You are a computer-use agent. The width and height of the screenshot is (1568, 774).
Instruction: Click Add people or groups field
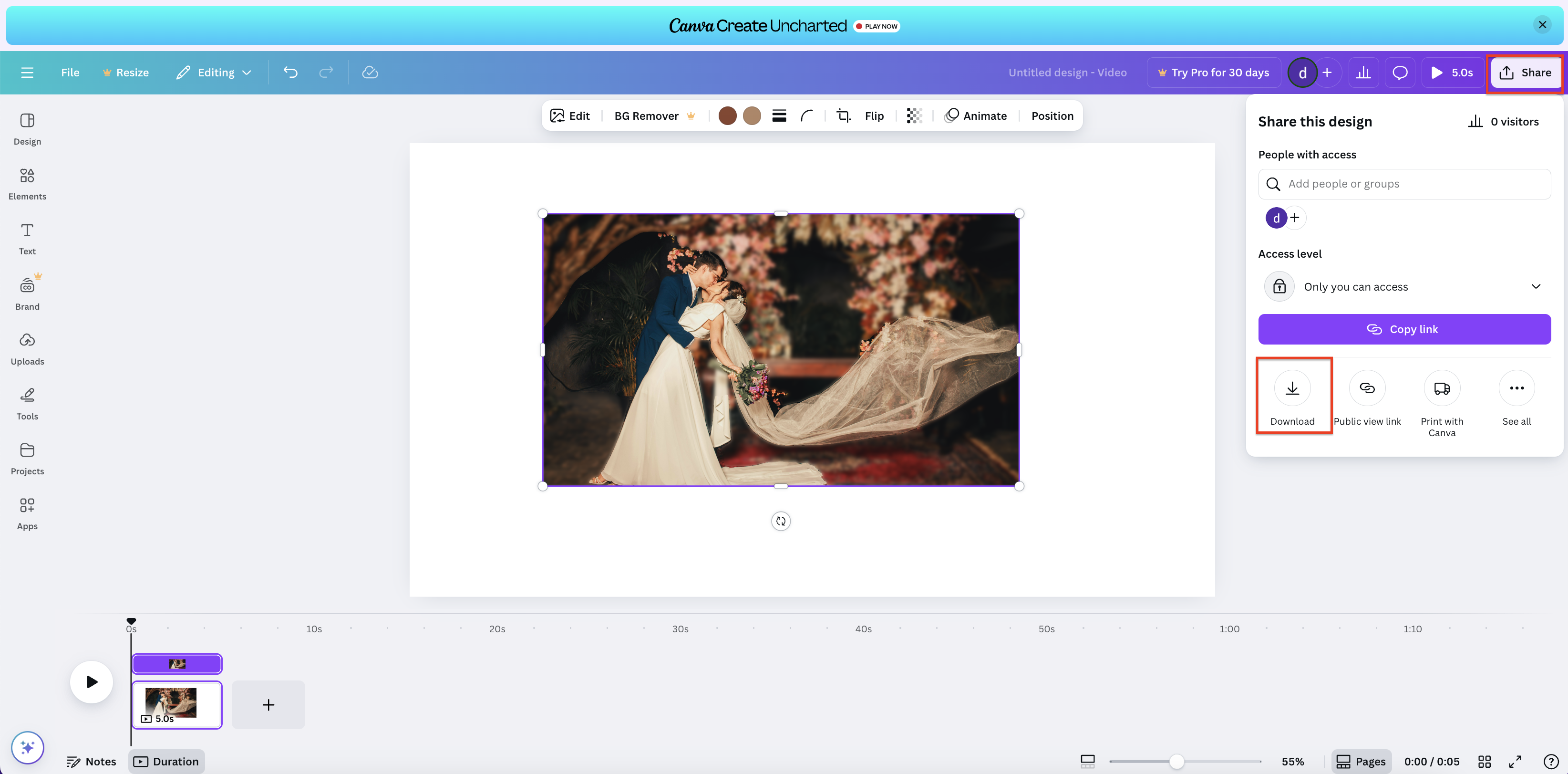(1403, 184)
